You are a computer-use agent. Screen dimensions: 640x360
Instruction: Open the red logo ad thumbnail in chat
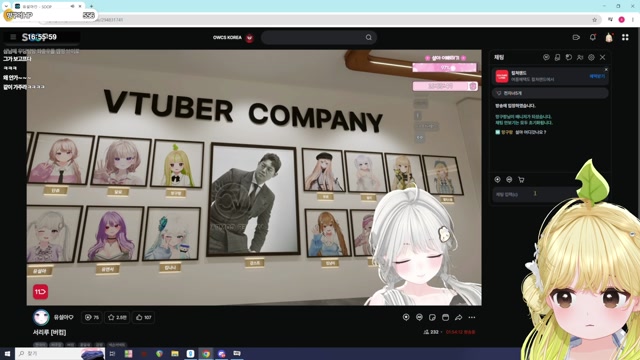[x=502, y=76]
